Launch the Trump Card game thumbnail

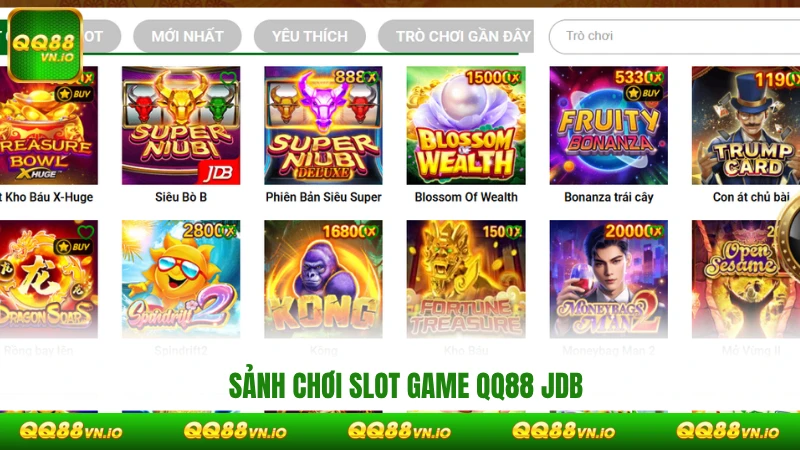pos(746,126)
